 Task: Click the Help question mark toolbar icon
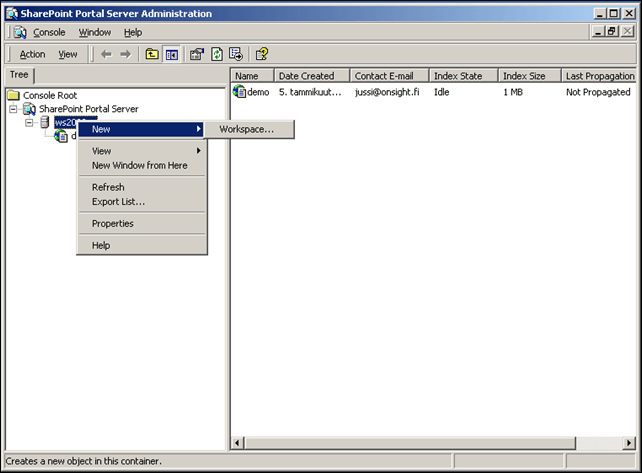[262, 54]
